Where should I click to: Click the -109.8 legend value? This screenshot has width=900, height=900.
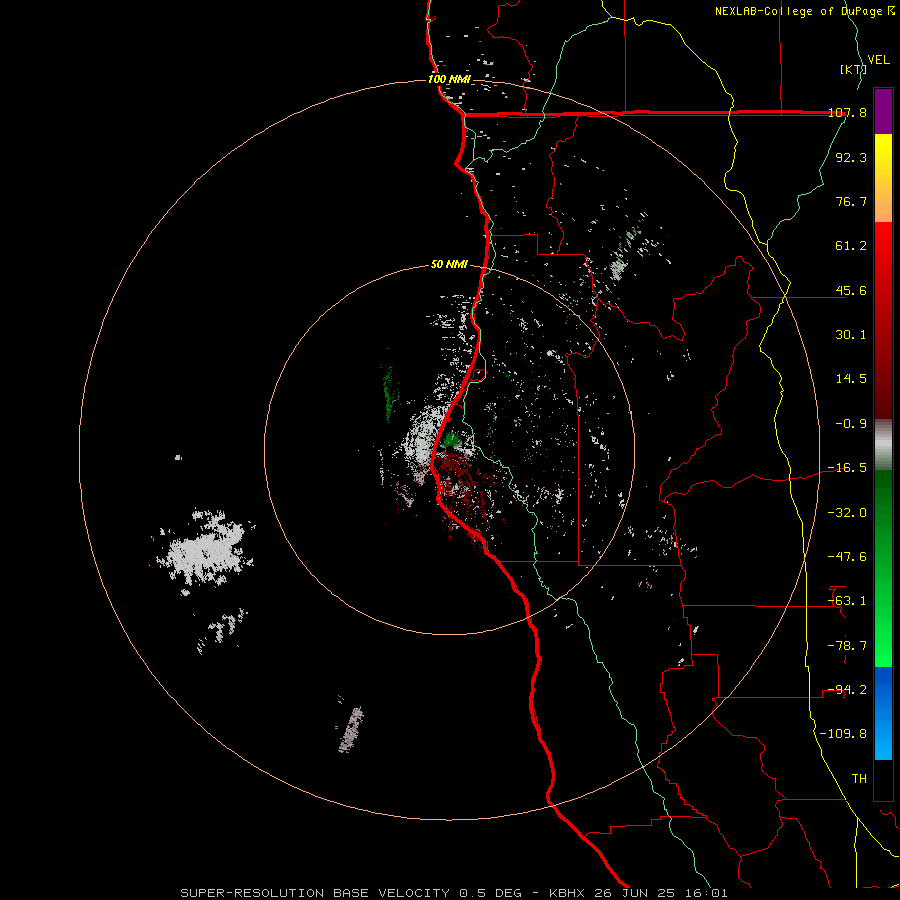843,734
